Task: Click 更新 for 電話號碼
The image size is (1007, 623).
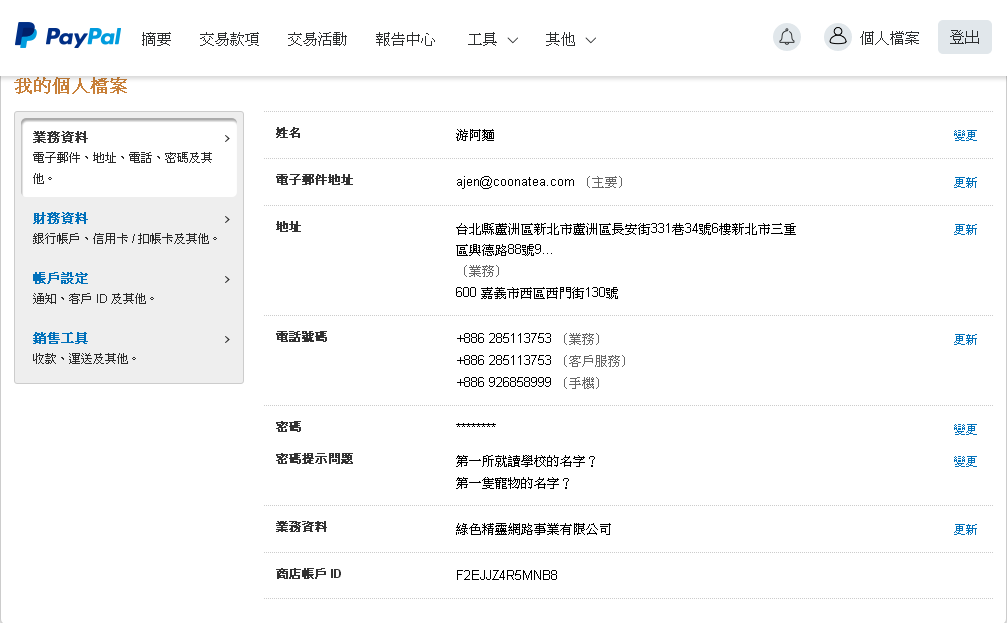Action: [x=965, y=339]
